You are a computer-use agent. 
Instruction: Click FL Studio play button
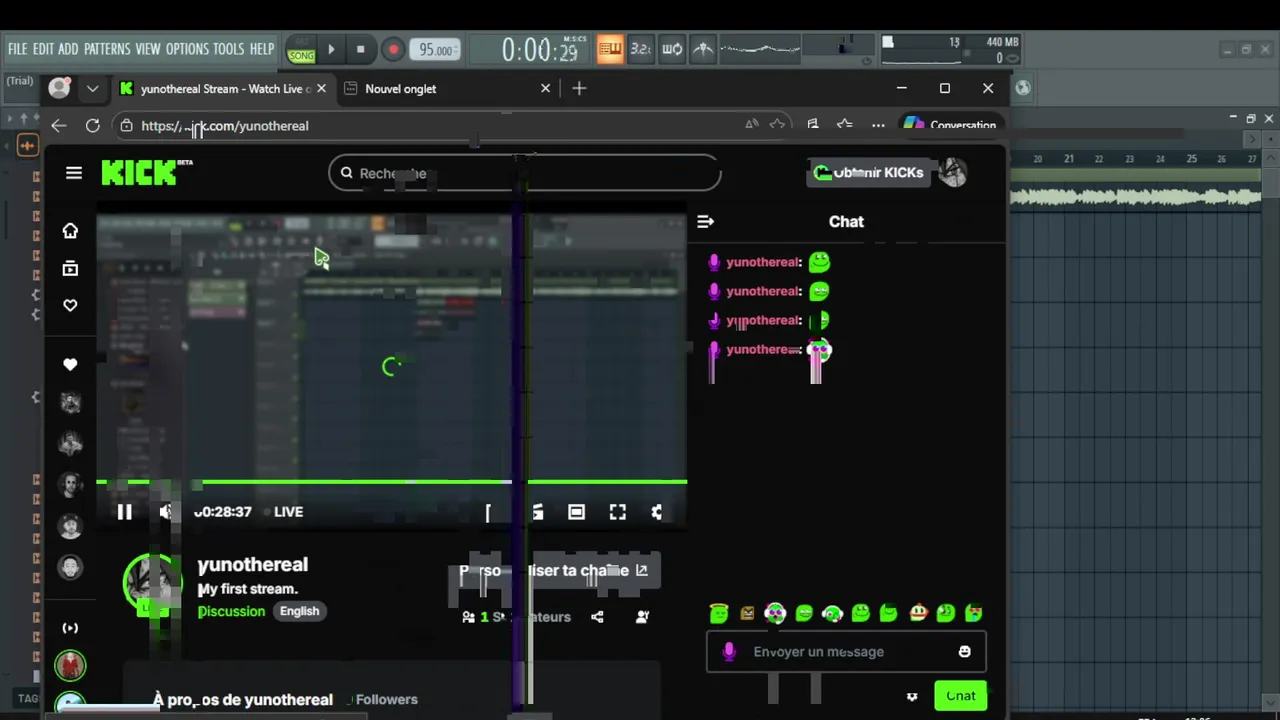point(331,49)
